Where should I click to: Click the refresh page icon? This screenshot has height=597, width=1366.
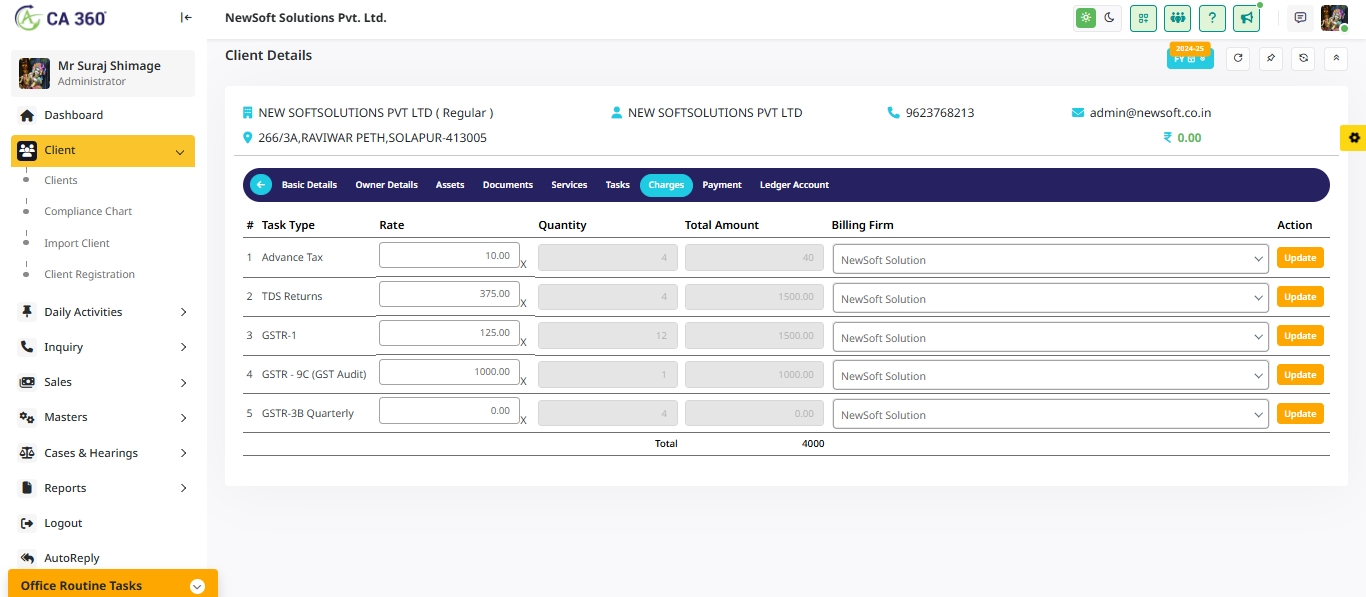pos(1238,58)
